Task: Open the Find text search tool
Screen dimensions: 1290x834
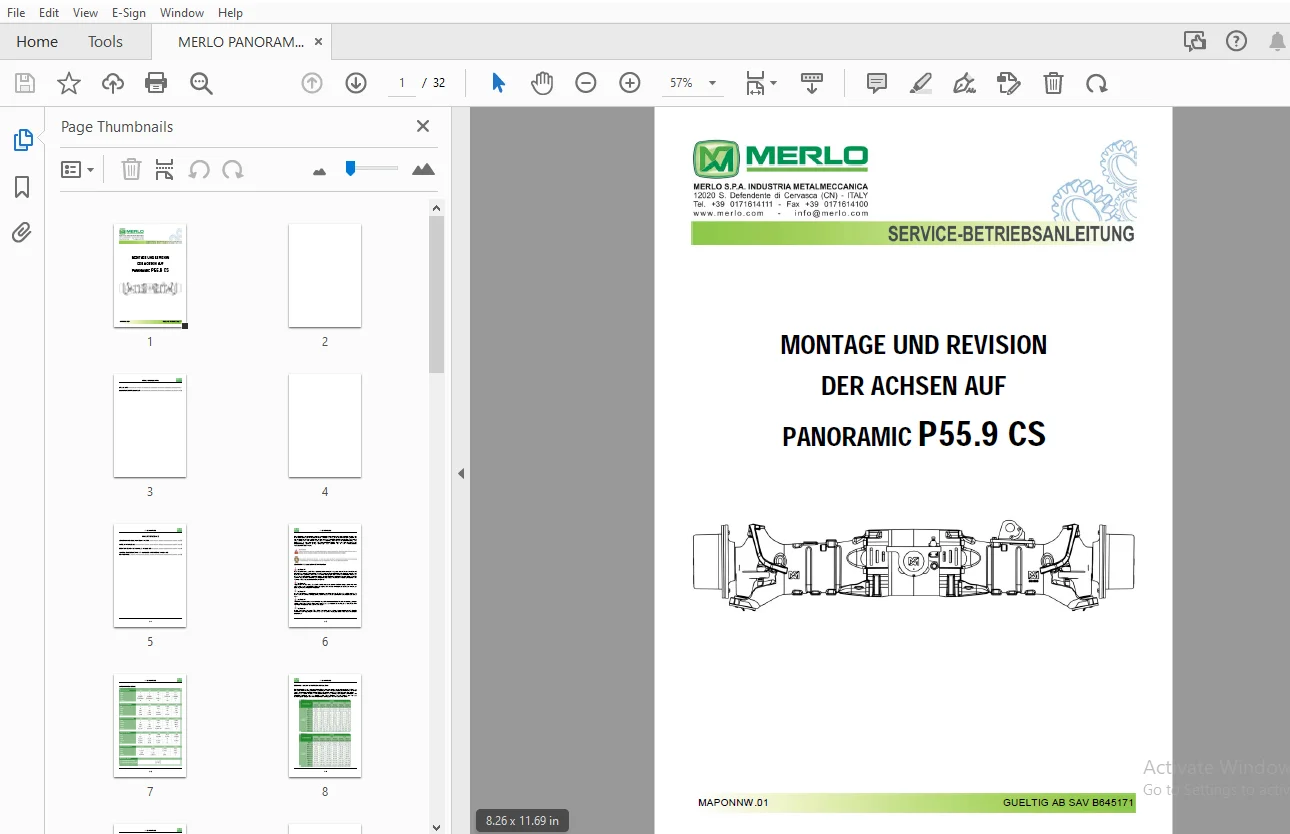Action: [x=201, y=83]
